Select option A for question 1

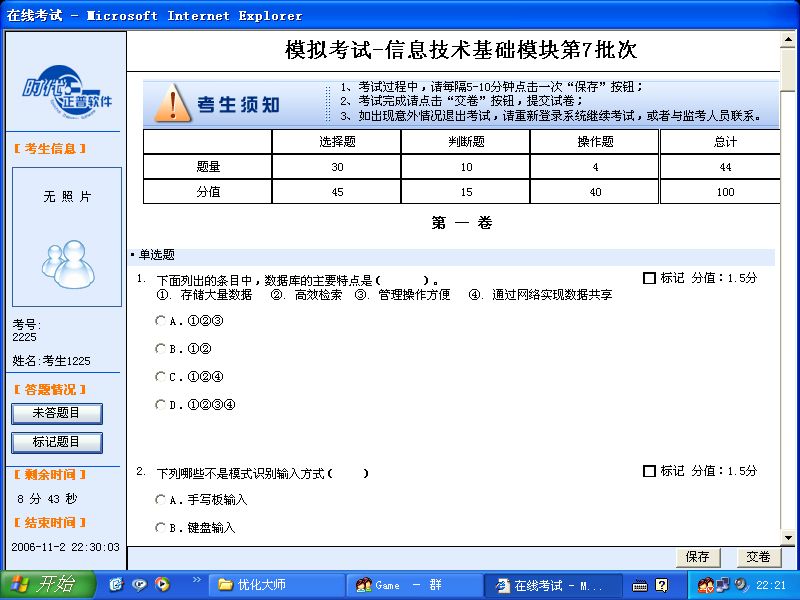click(160, 321)
